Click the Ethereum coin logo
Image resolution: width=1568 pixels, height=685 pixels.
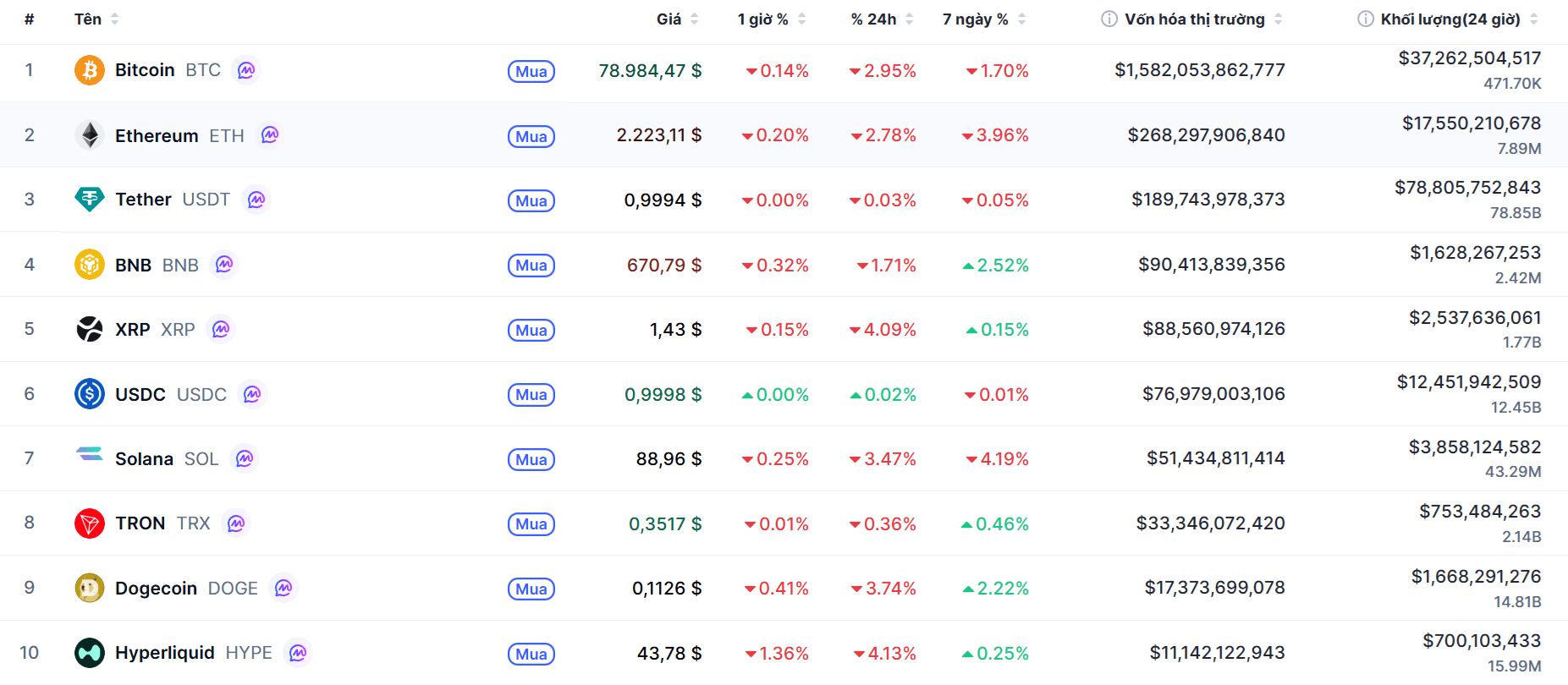point(90,135)
